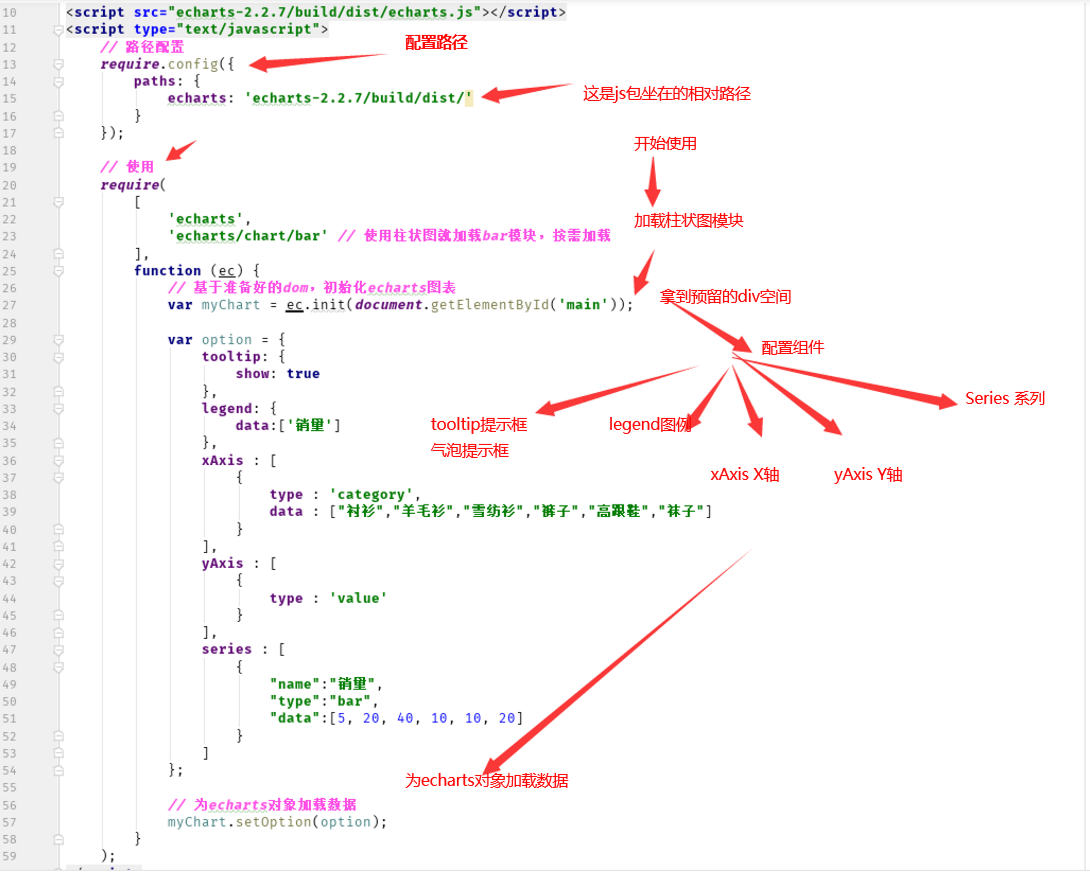Viewport: 1090px width, 872px height.
Task: Click the 'value' type string on line 44
Action: [x=358, y=598]
